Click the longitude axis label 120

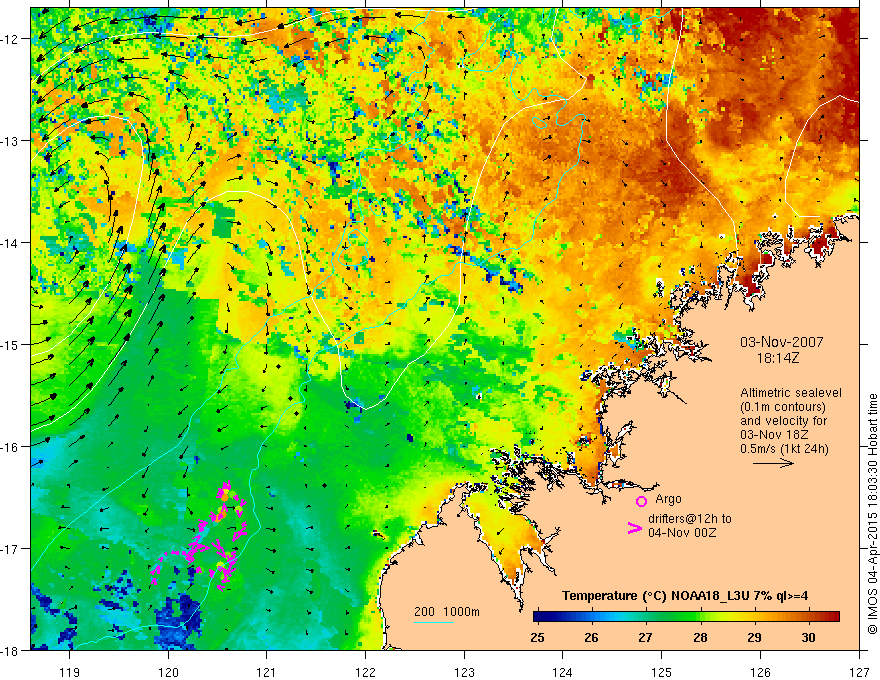pos(168,672)
